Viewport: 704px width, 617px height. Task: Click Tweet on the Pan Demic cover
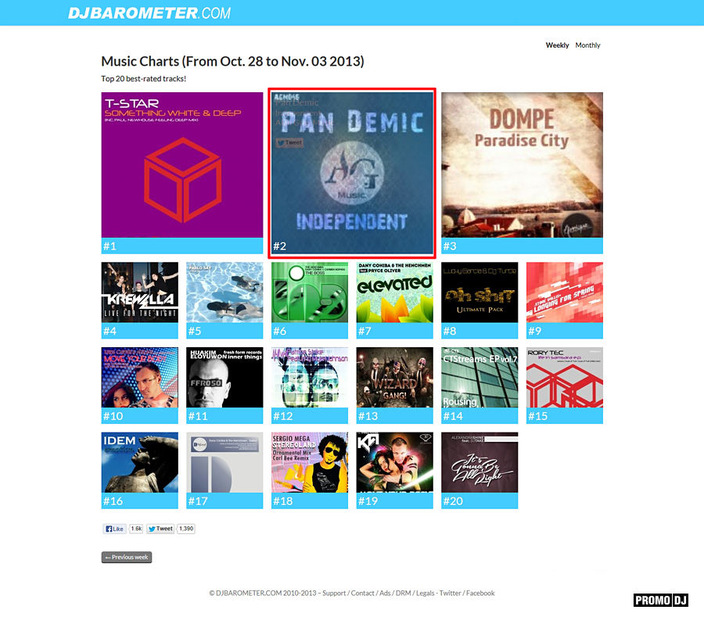tap(290, 142)
